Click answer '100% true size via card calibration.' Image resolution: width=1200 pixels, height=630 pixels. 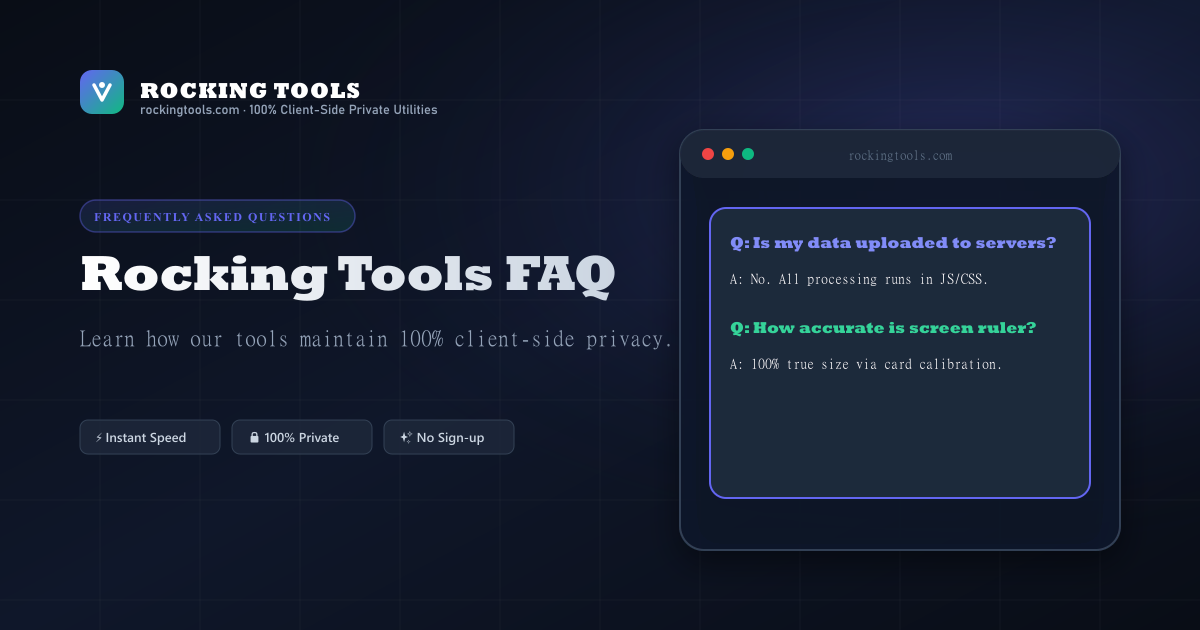pos(866,364)
